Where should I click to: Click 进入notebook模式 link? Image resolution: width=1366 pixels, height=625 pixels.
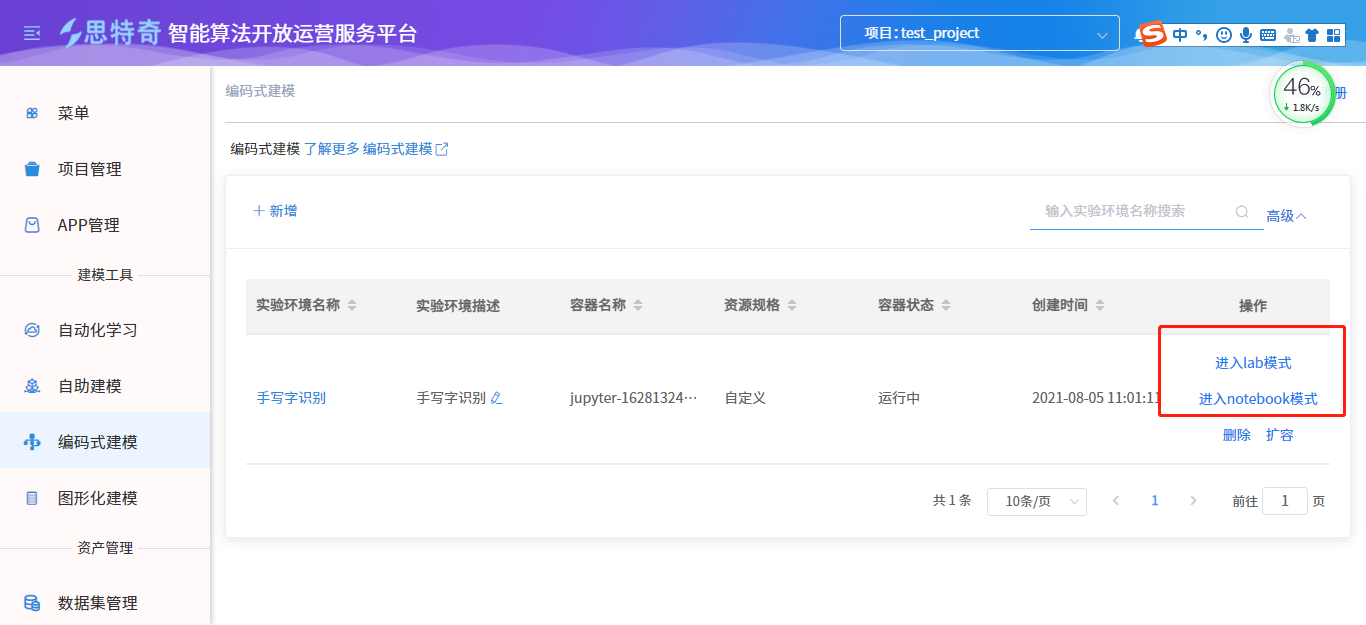pos(1258,399)
